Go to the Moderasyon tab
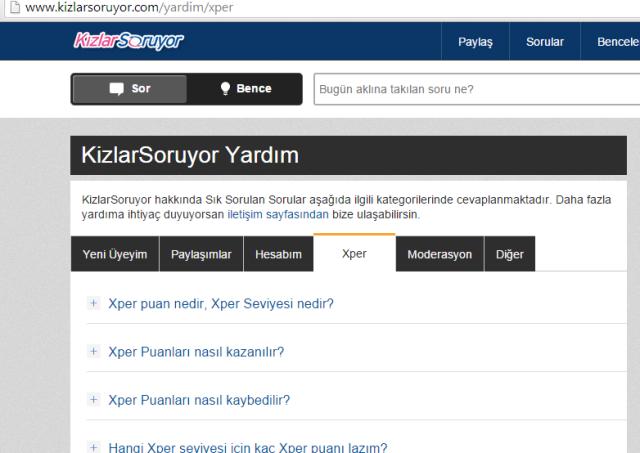 pyautogui.click(x=439, y=254)
